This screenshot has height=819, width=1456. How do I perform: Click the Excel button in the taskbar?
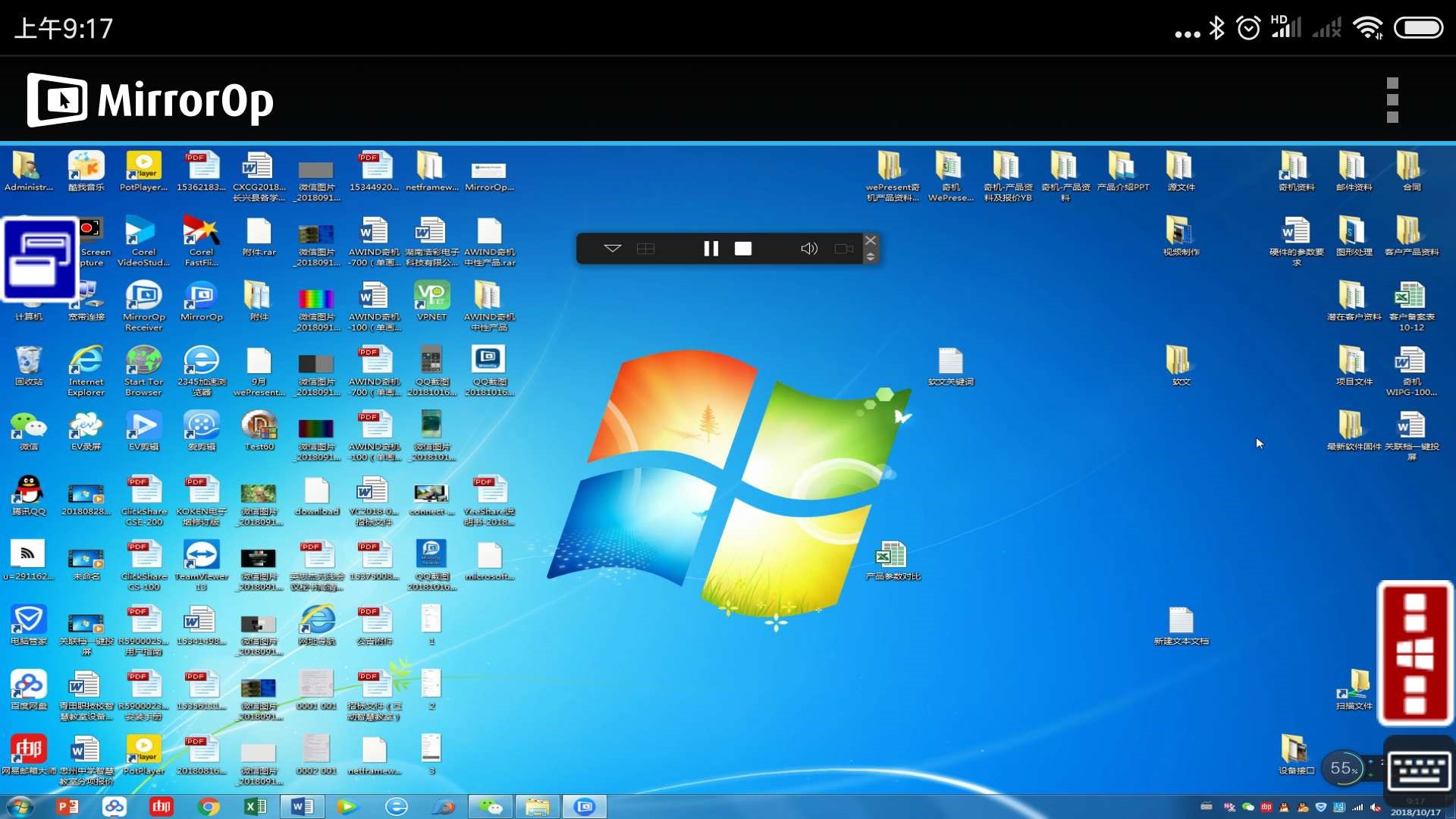point(256,806)
